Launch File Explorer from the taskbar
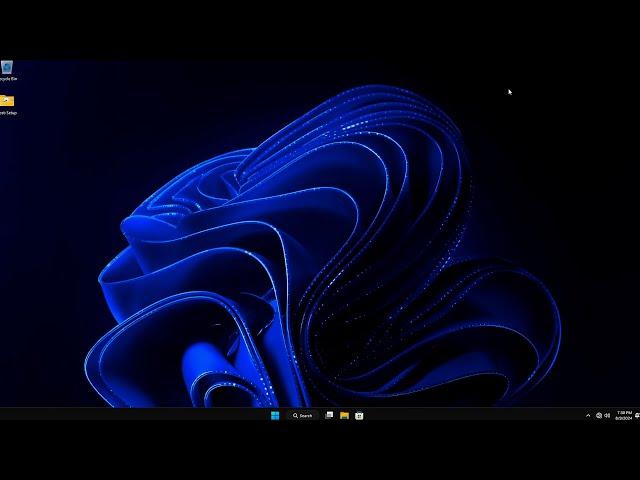 [x=344, y=416]
